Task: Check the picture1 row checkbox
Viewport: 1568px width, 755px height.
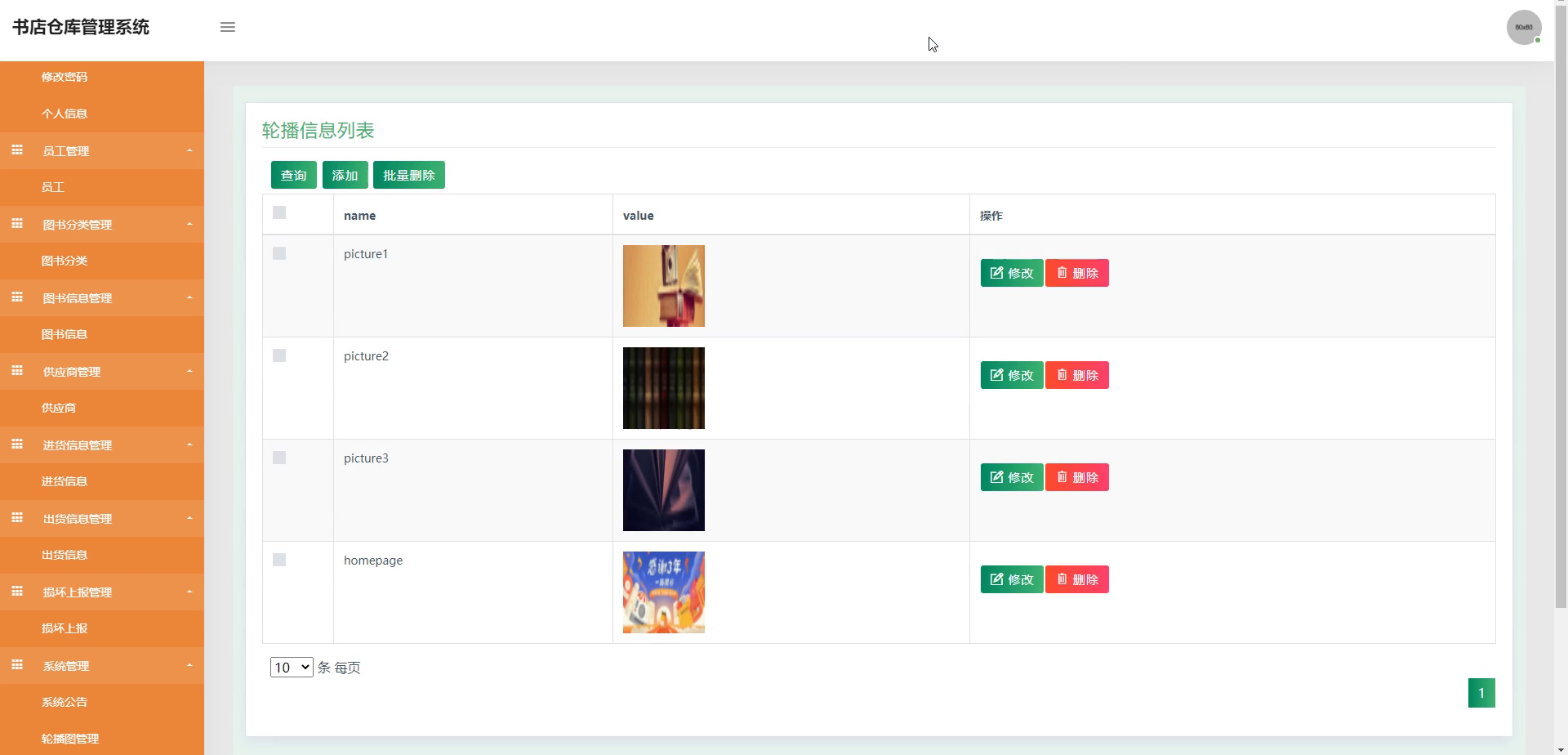Action: (x=279, y=253)
